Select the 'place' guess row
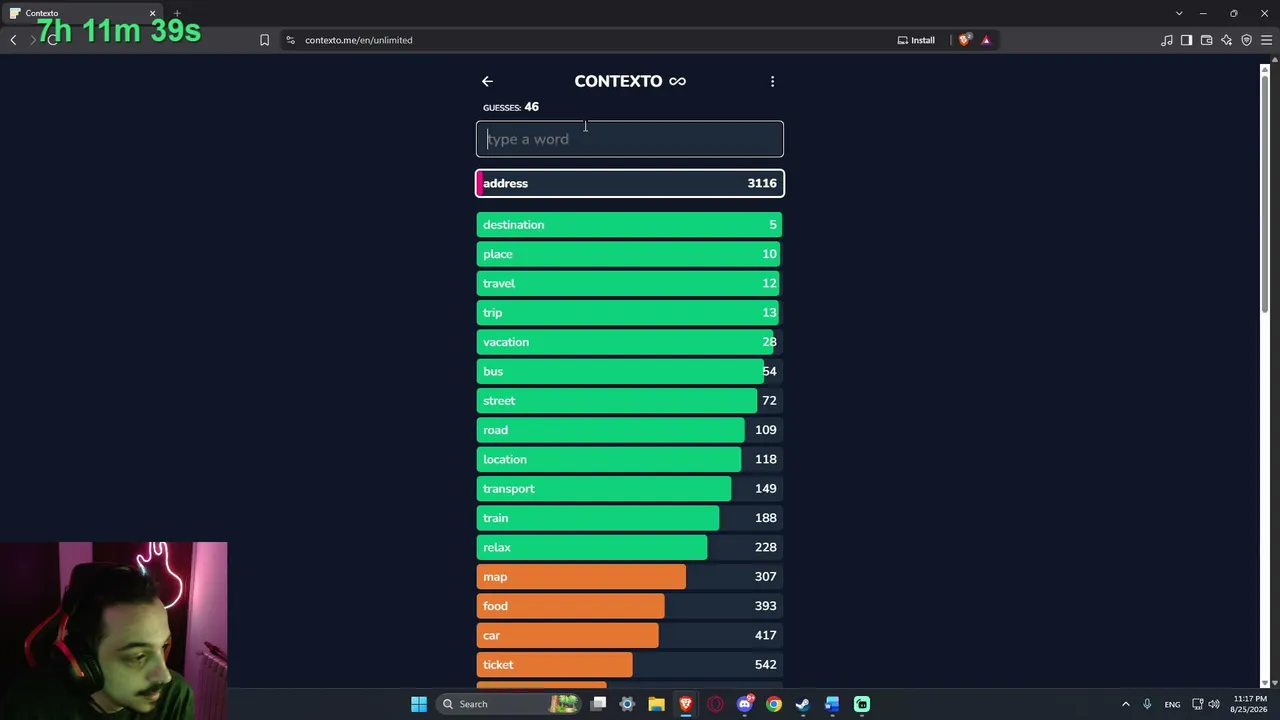Viewport: 1280px width, 720px height. tap(630, 254)
